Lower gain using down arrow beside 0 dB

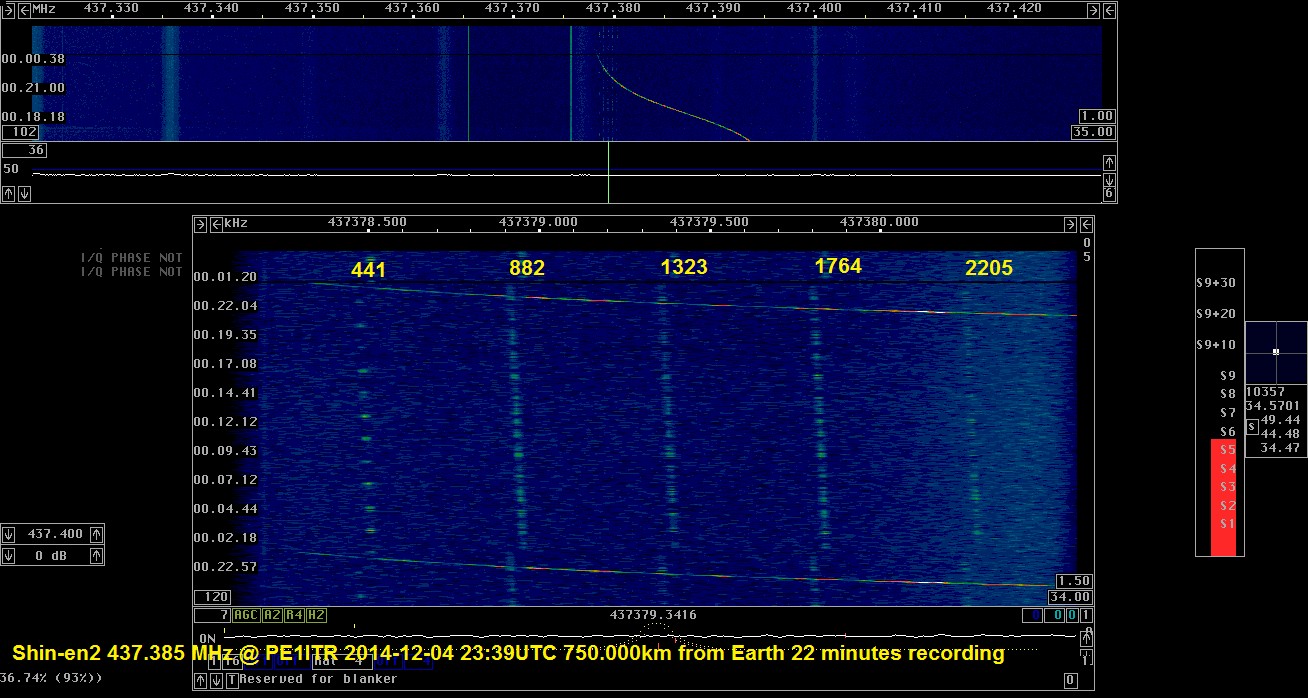9,556
